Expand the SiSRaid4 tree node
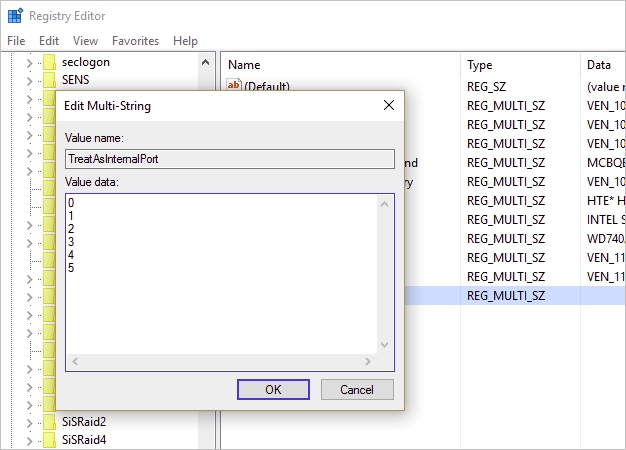 [x=29, y=441]
